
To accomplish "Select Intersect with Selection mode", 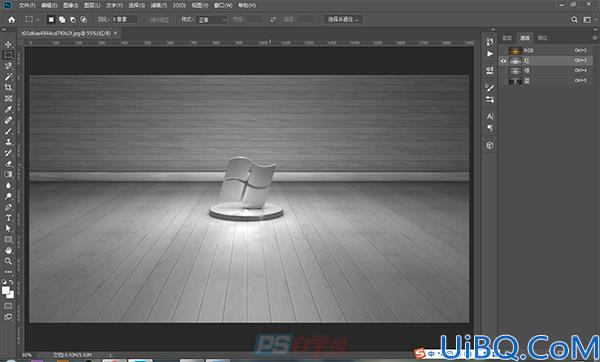I will pos(83,20).
